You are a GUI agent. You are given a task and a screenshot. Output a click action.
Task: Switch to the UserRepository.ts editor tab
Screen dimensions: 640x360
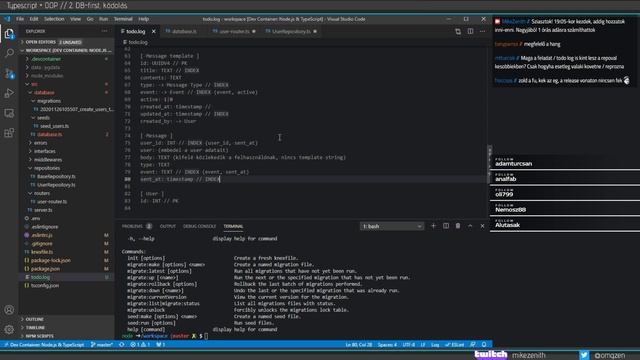coord(291,31)
